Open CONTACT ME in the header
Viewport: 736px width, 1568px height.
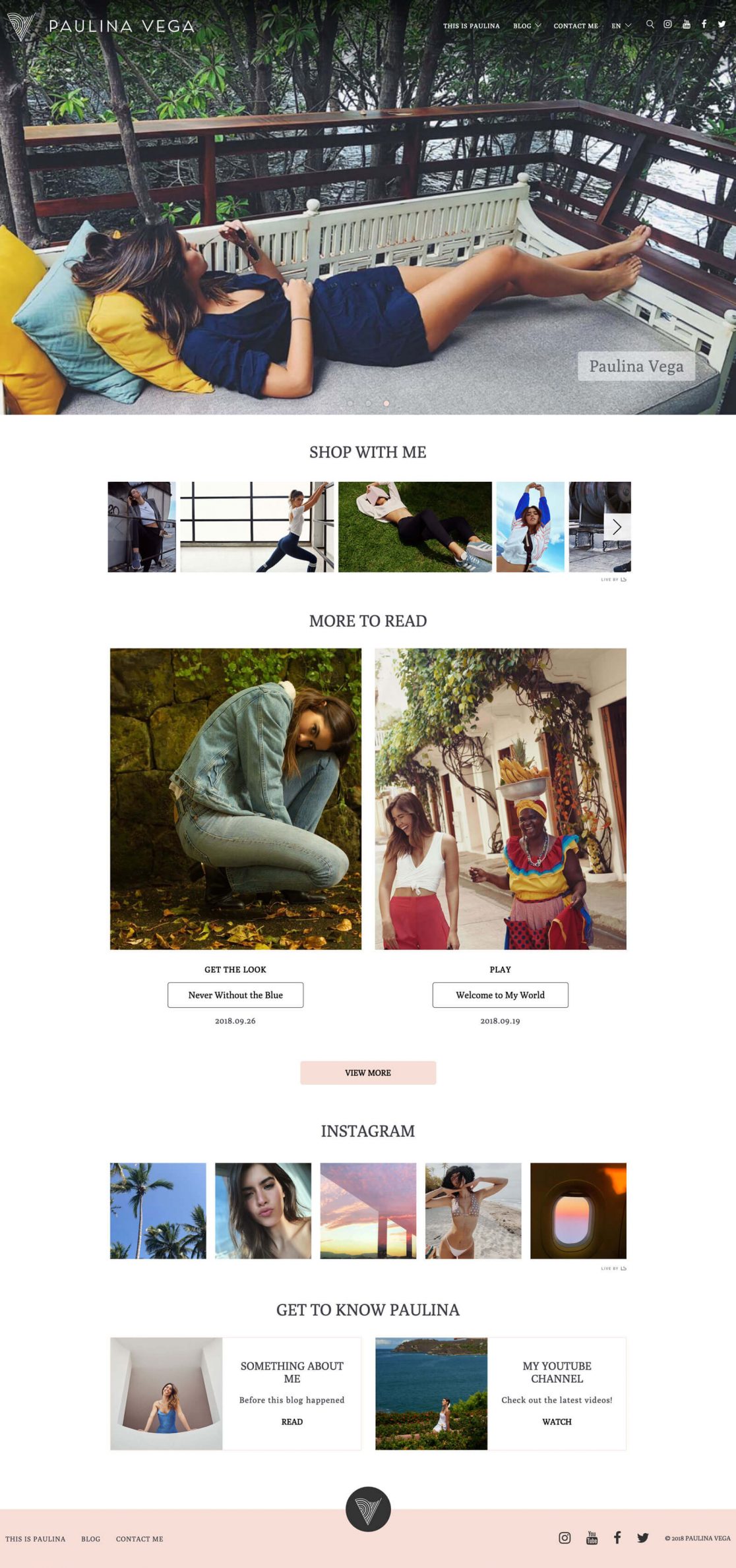tap(576, 26)
